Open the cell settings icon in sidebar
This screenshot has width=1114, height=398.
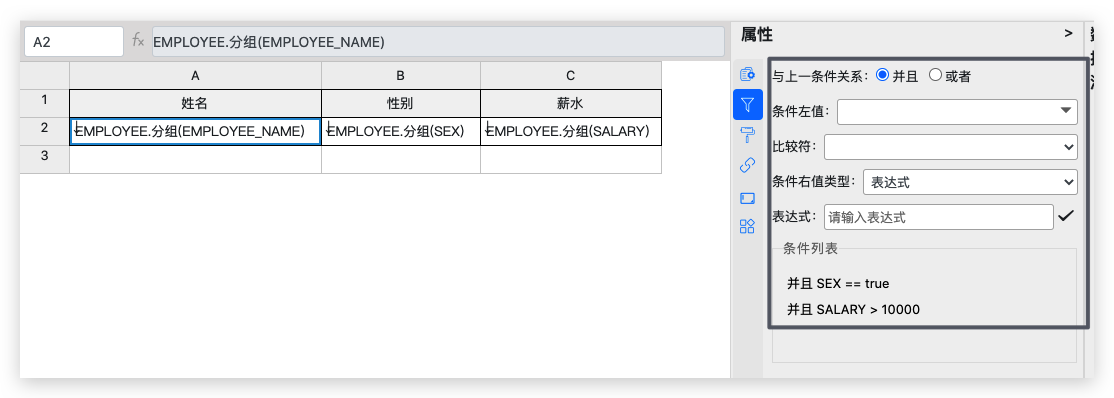(747, 74)
